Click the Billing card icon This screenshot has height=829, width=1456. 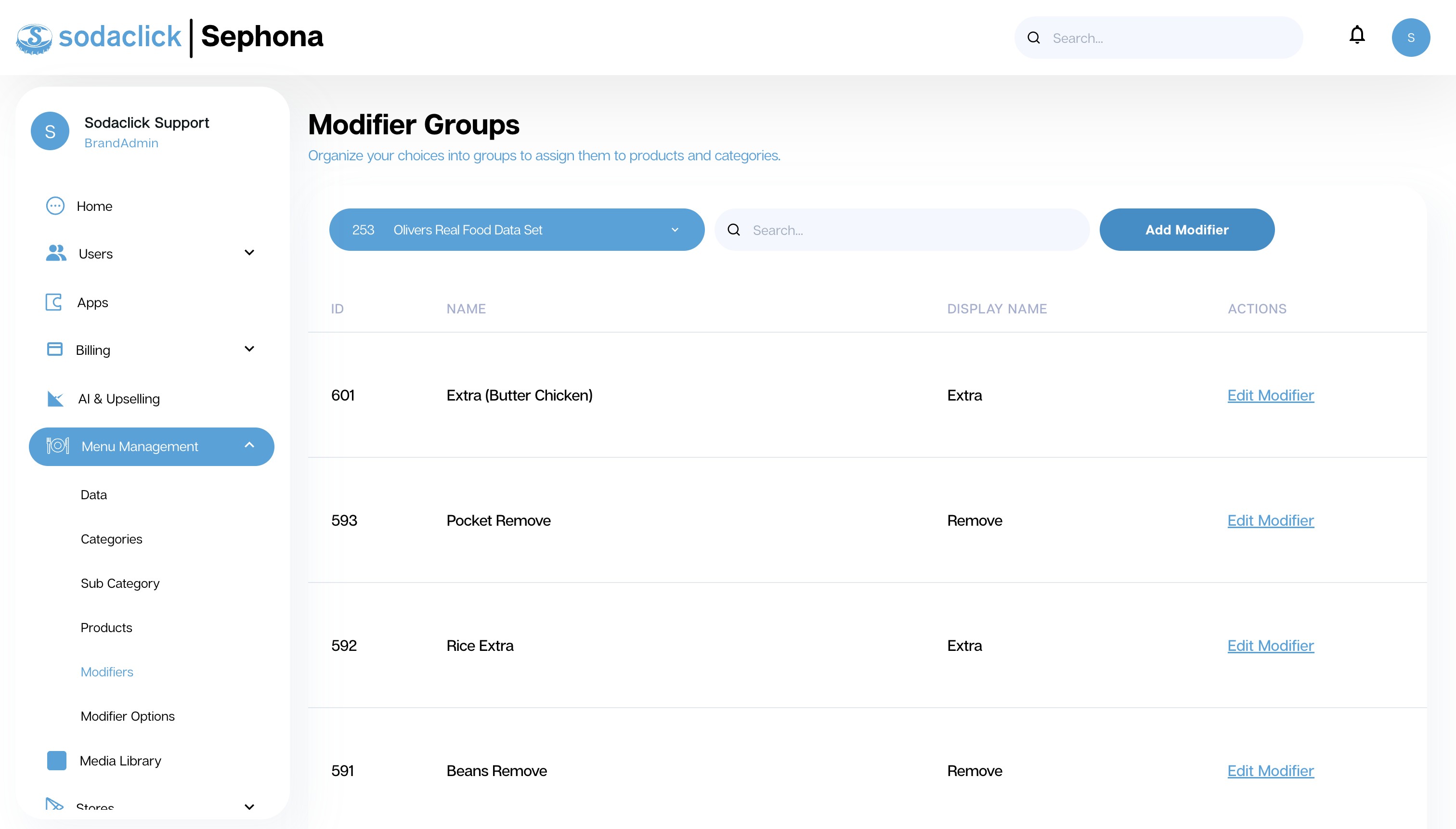click(x=55, y=350)
